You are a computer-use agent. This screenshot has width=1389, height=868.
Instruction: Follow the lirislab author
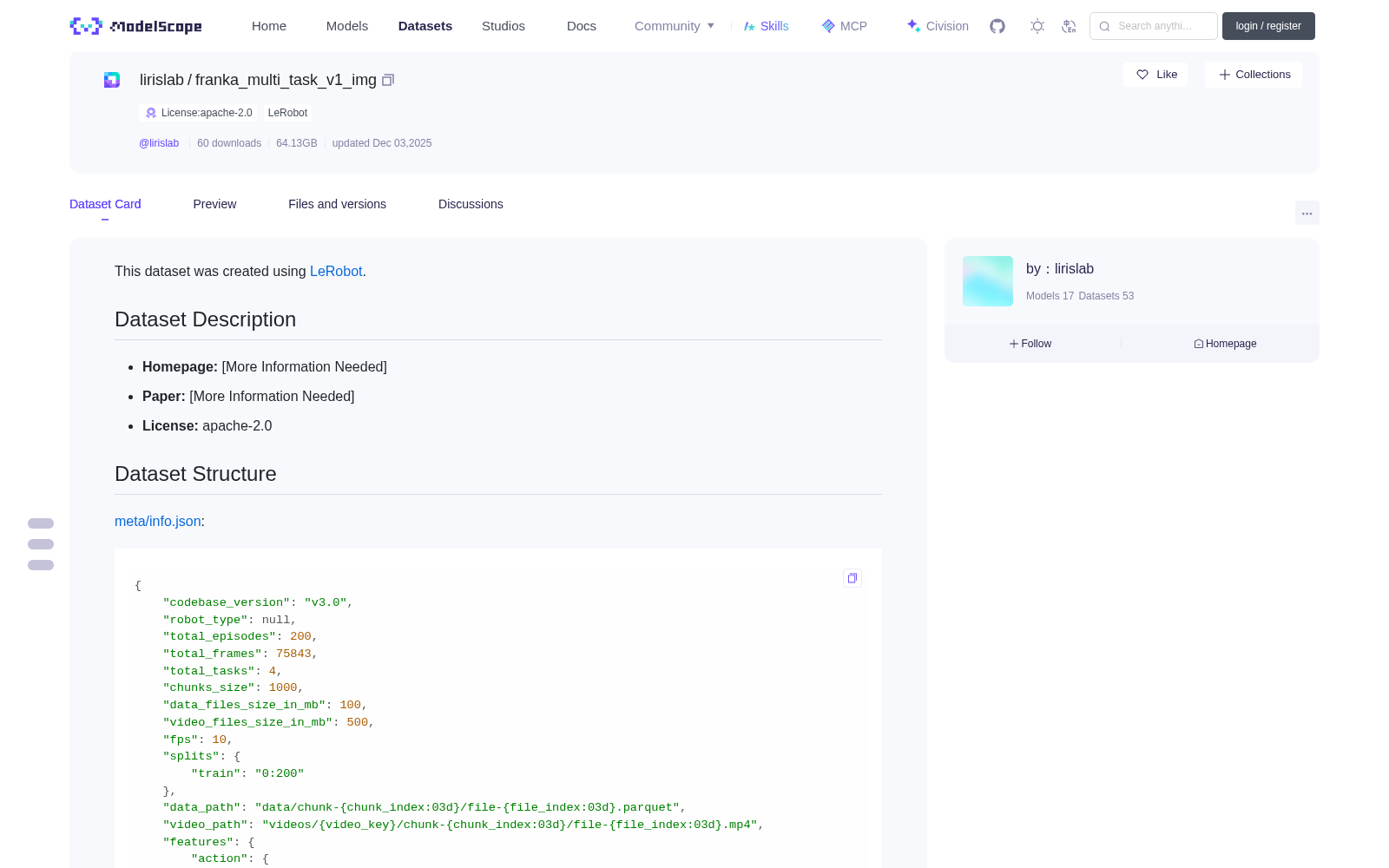click(1030, 344)
